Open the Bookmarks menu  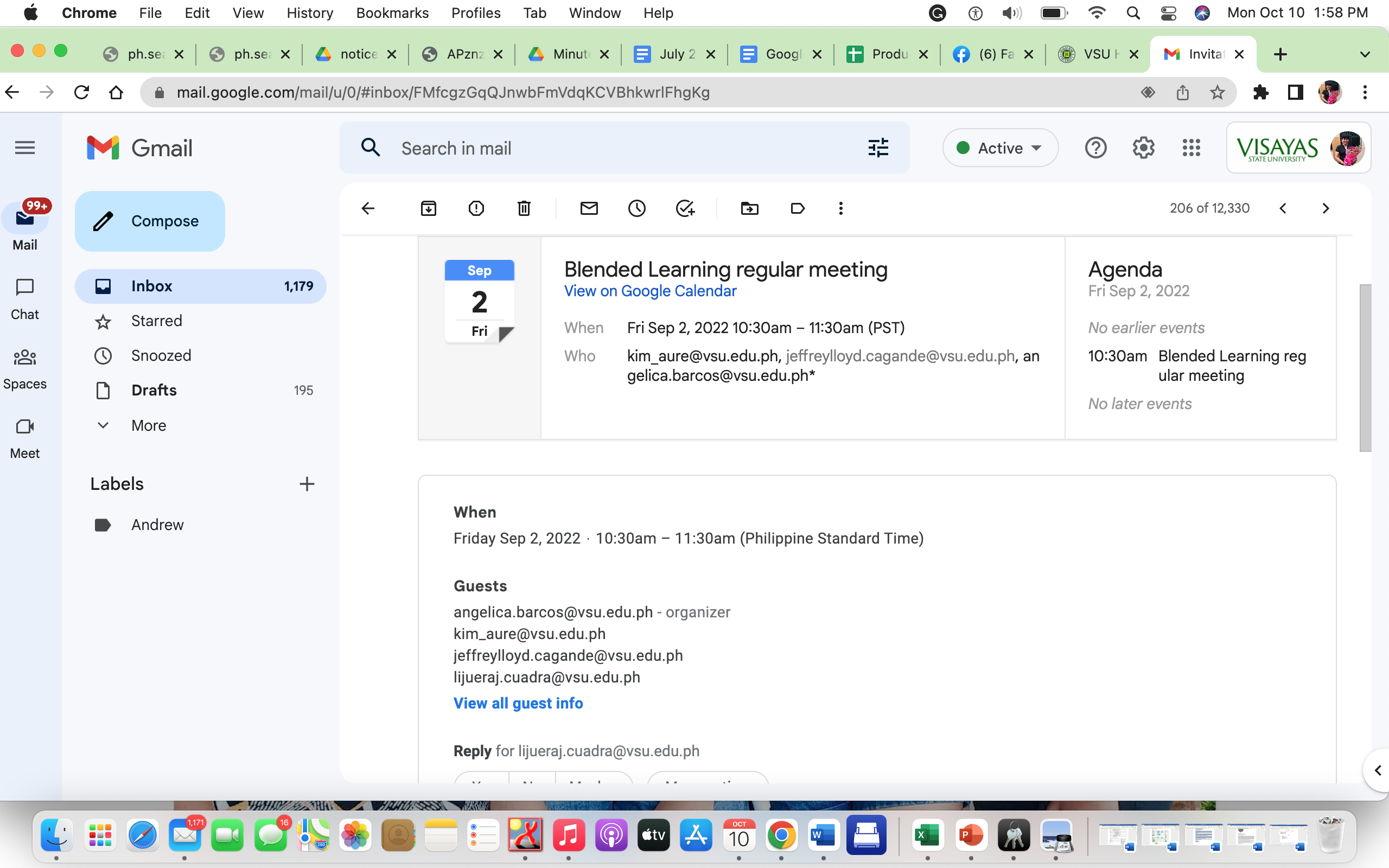click(x=392, y=12)
